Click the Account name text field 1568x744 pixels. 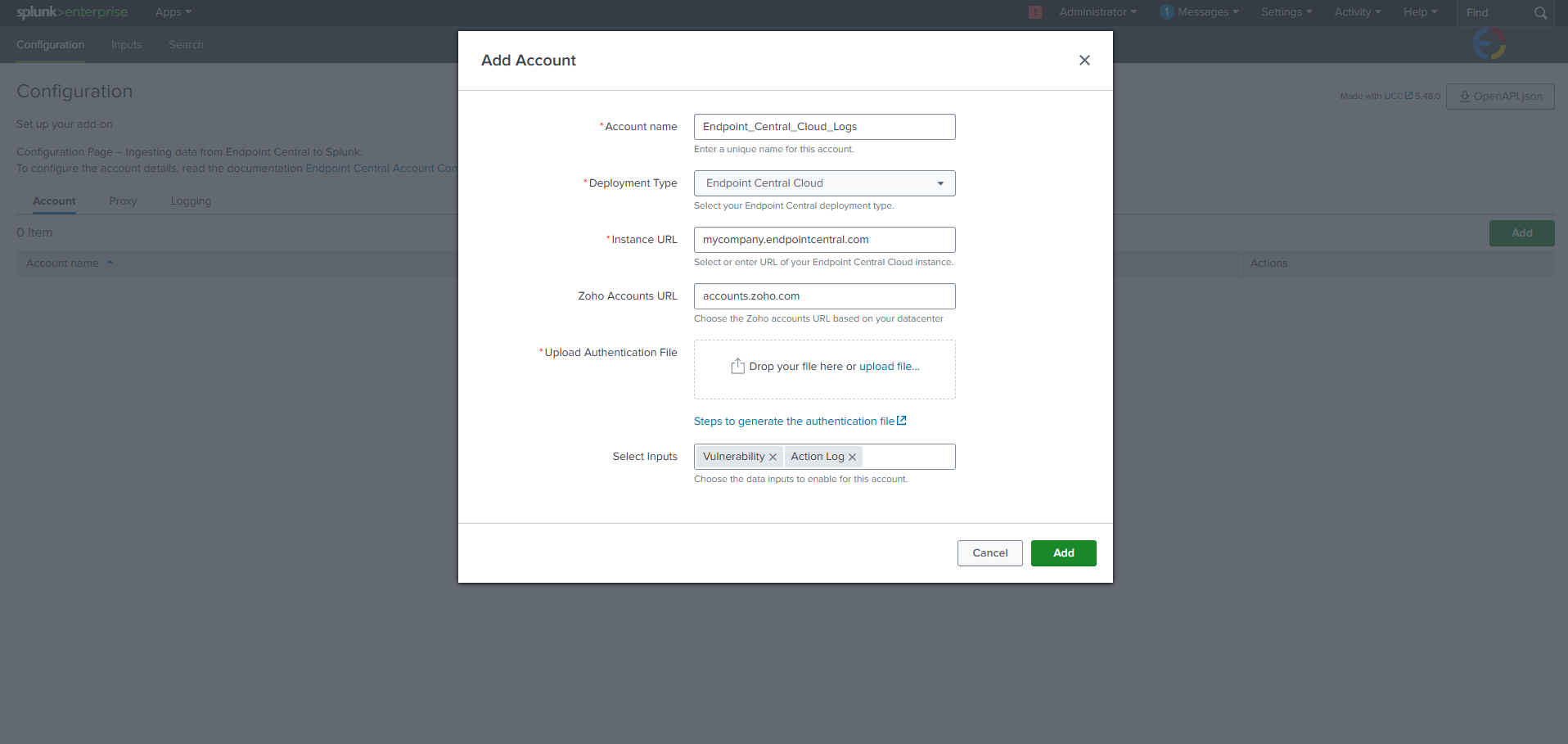click(824, 127)
